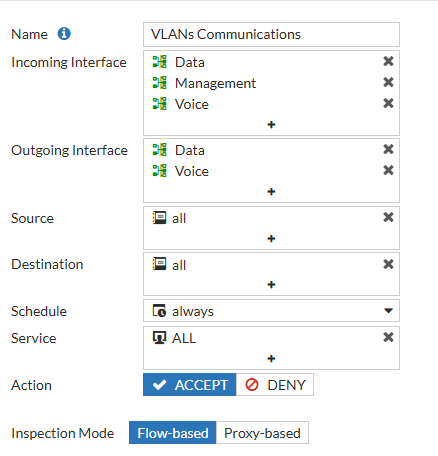This screenshot has width=438, height=456.
Task: Remove Data from Outgoing Interface
Action: coord(388,149)
